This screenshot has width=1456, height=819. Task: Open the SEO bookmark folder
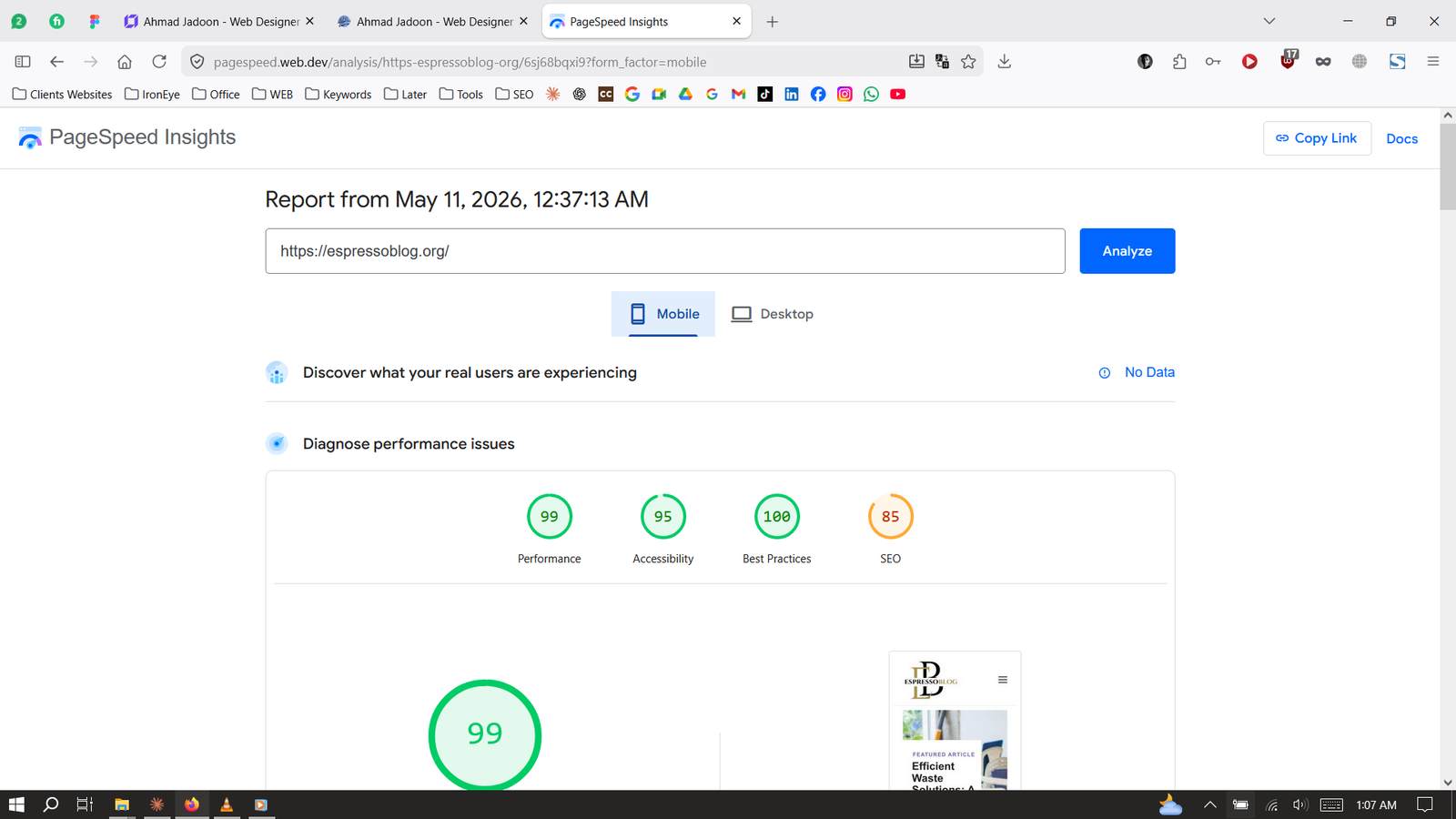coord(514,95)
